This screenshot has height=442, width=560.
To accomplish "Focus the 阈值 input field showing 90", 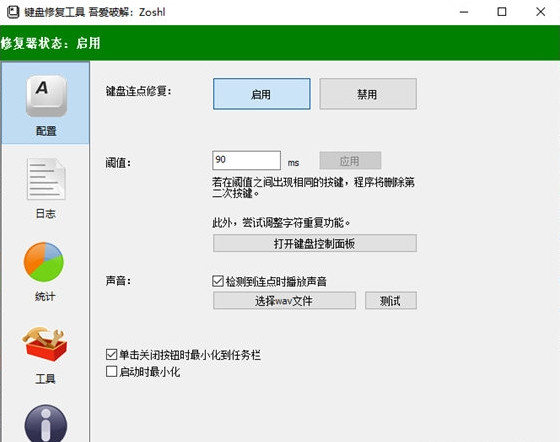I will (x=246, y=160).
